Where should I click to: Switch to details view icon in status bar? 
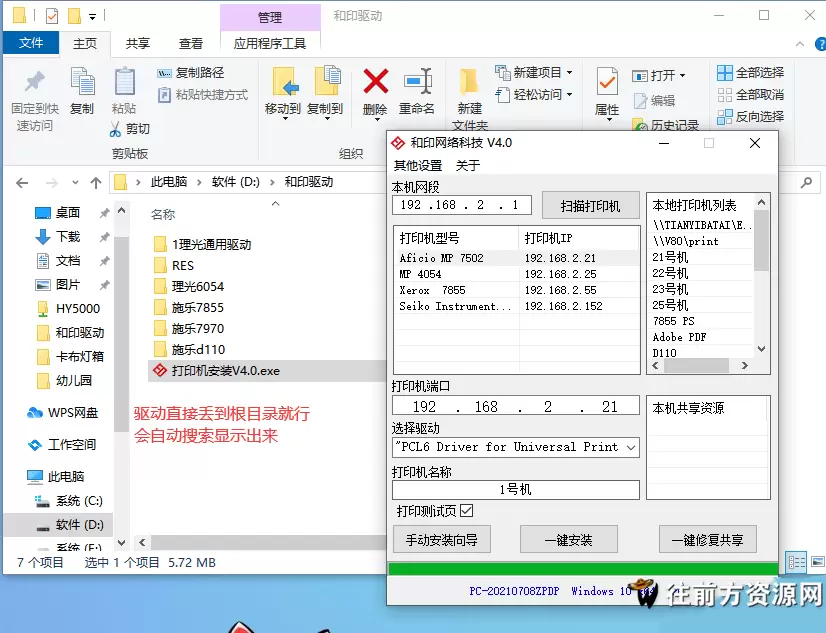[x=796, y=562]
